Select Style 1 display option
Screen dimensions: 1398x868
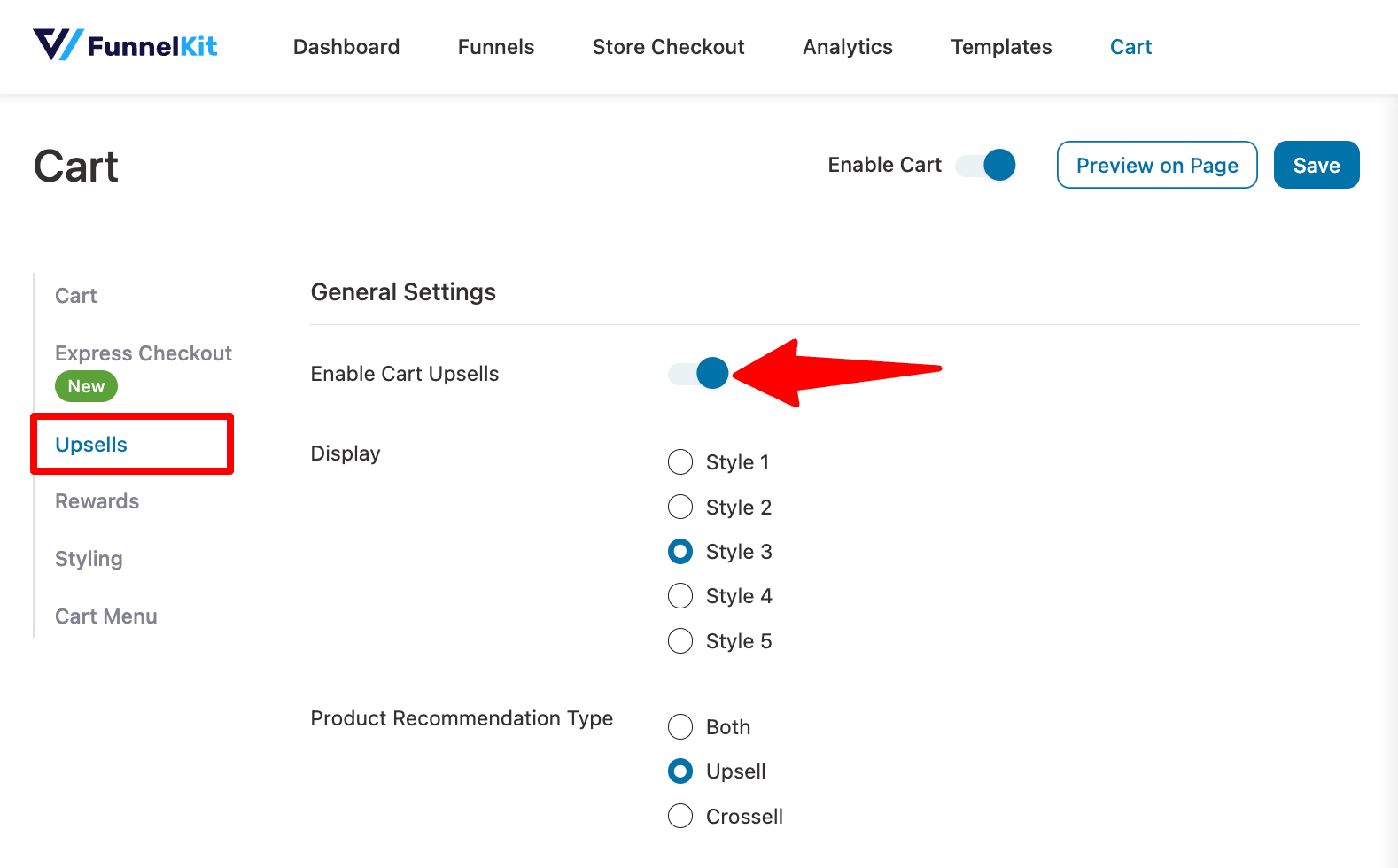pos(680,462)
